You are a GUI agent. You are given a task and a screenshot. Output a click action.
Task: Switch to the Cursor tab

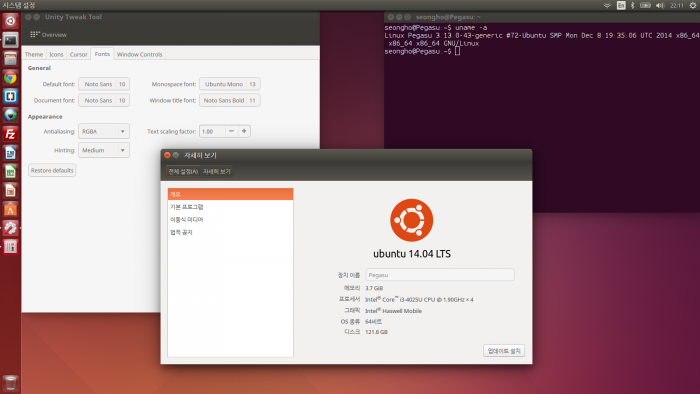pos(79,54)
